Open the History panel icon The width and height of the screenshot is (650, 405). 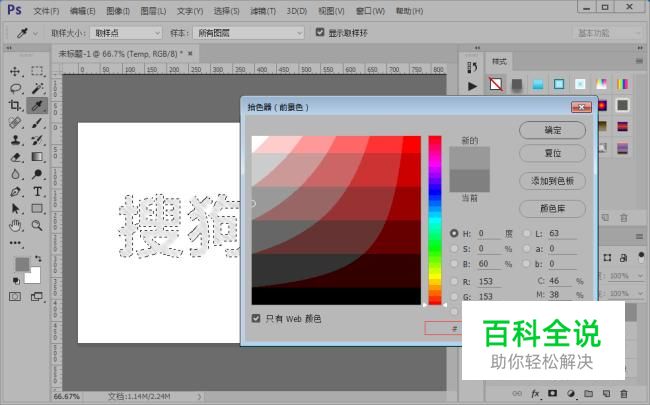pyautogui.click(x=472, y=67)
